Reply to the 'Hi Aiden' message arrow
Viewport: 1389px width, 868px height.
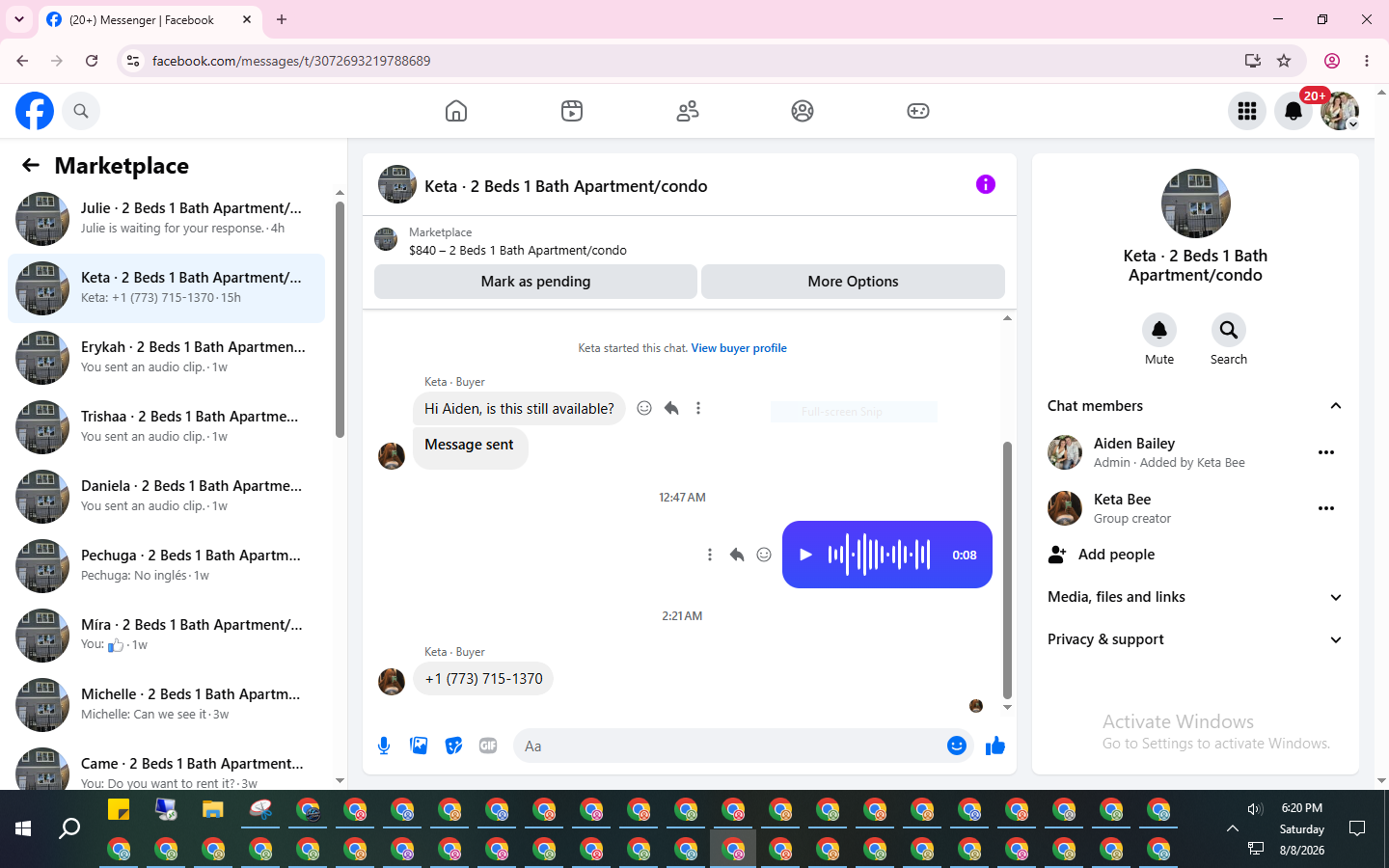pos(671,408)
